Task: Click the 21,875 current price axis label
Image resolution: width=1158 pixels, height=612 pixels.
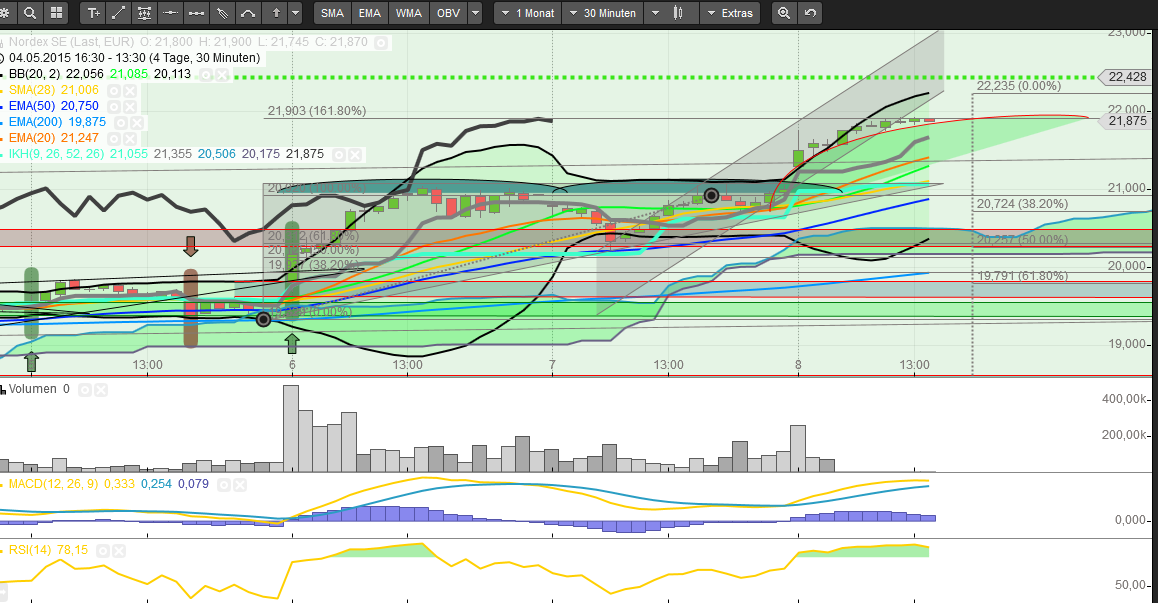Action: 1124,121
